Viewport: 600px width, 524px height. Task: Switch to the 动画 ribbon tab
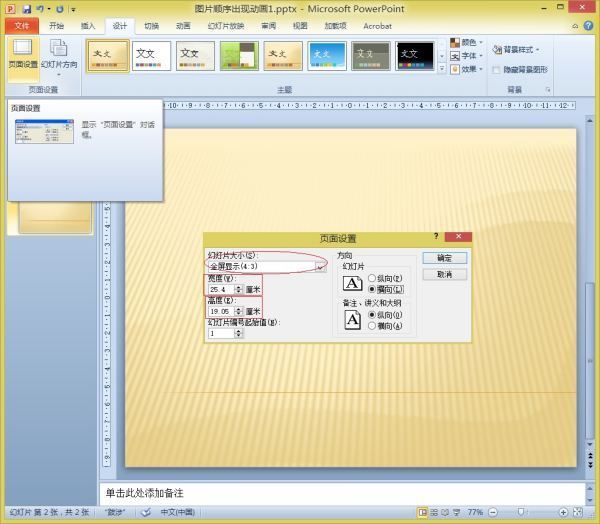click(183, 25)
